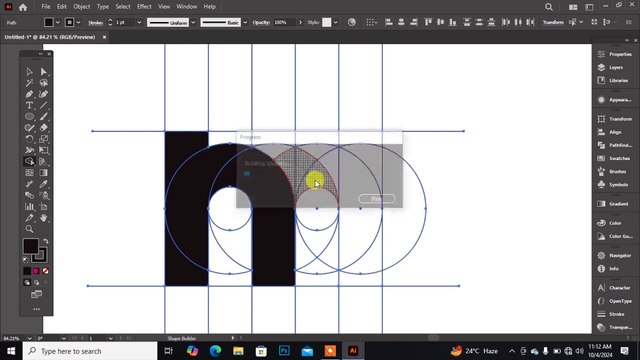The width and height of the screenshot is (640, 360).
Task: Open Photoshop from the taskbar
Action: pos(284,351)
